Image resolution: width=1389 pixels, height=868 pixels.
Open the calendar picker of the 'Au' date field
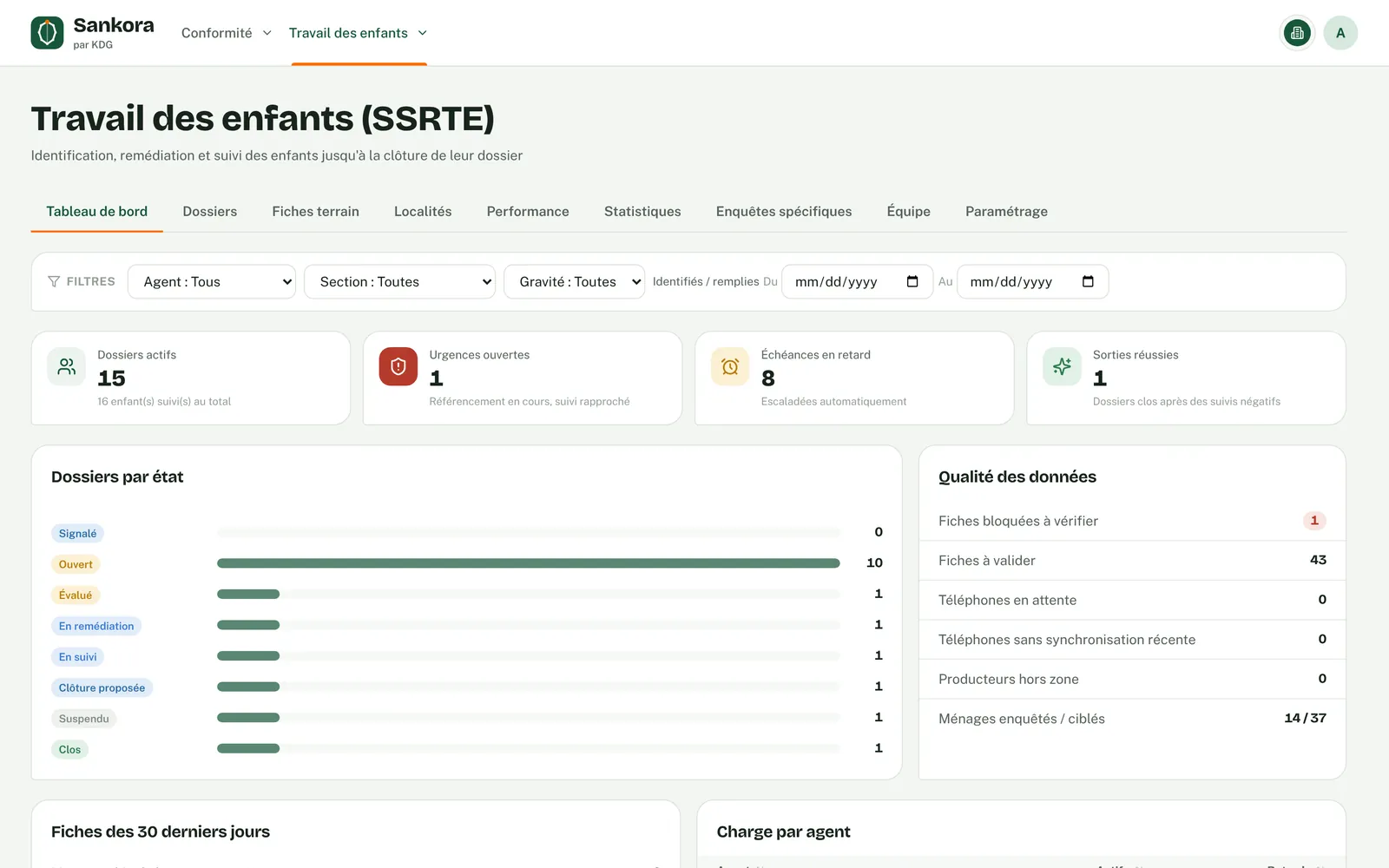click(1088, 281)
